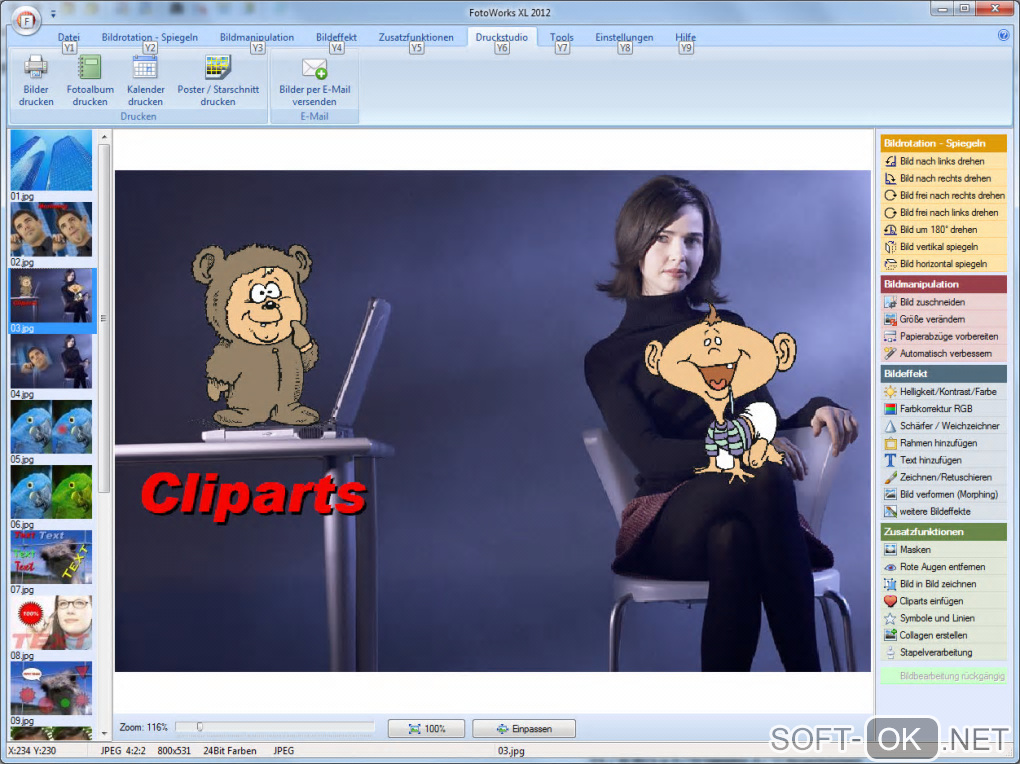
Task: Switch to Bildmanipulation tab
Action: (x=257, y=37)
